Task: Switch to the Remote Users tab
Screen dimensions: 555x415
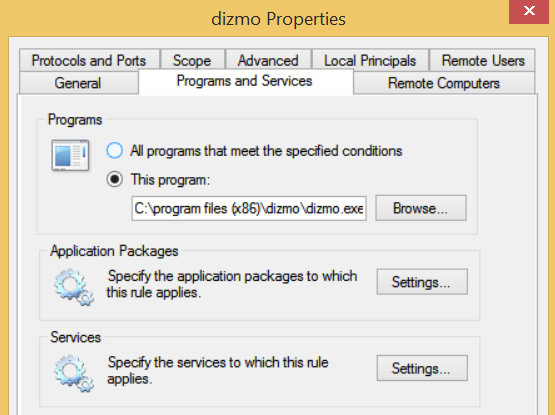Action: click(x=482, y=60)
